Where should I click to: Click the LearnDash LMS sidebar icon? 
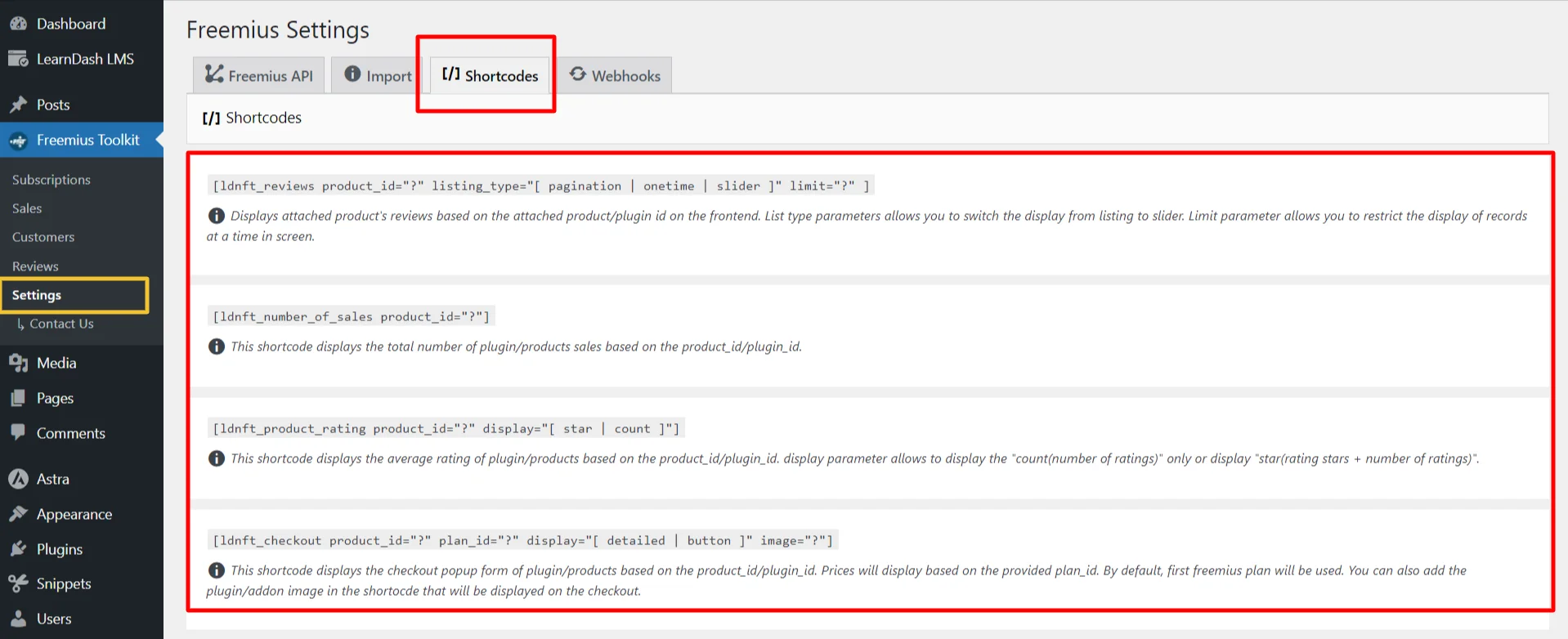point(18,59)
